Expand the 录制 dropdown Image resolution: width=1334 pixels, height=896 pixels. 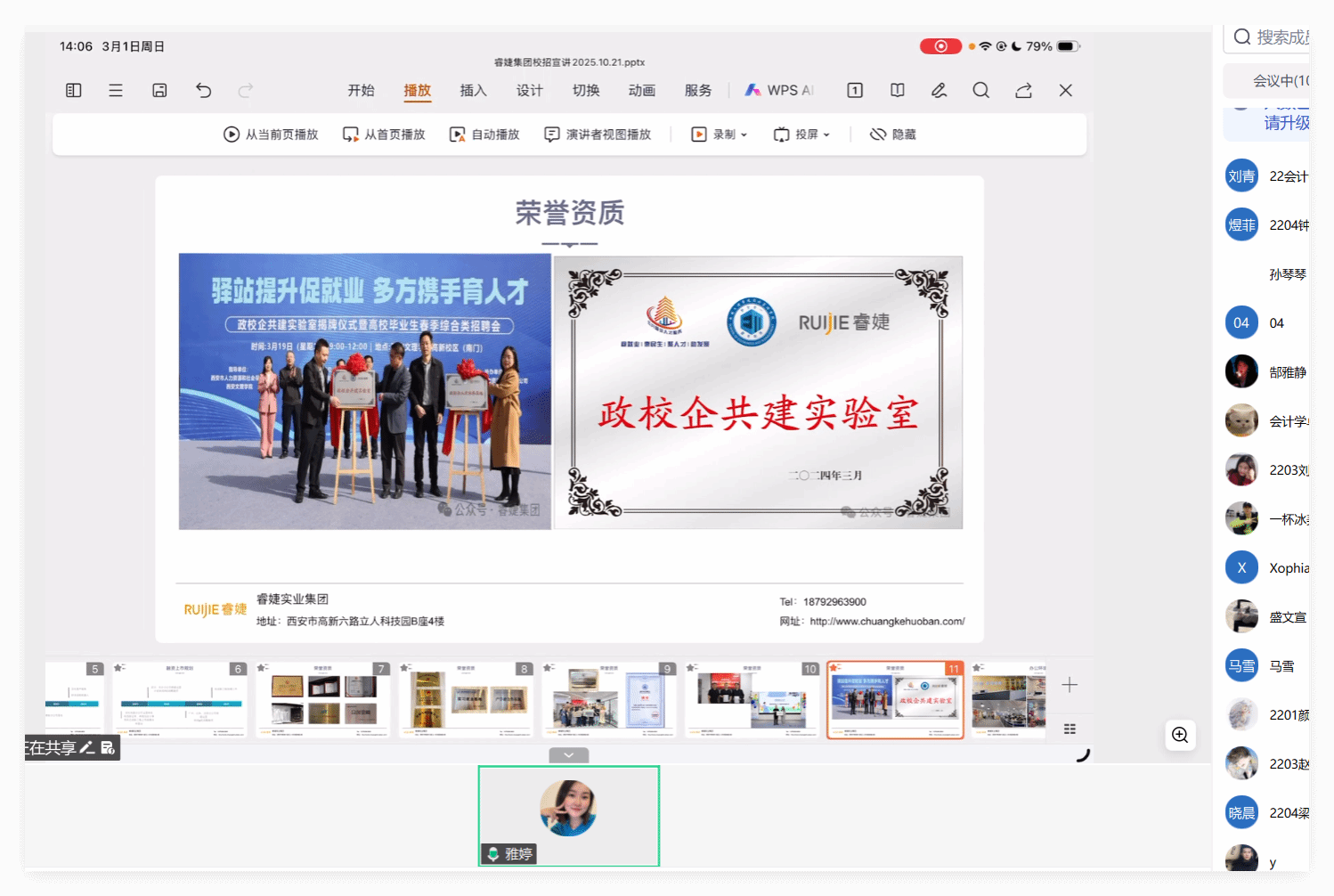tap(720, 134)
